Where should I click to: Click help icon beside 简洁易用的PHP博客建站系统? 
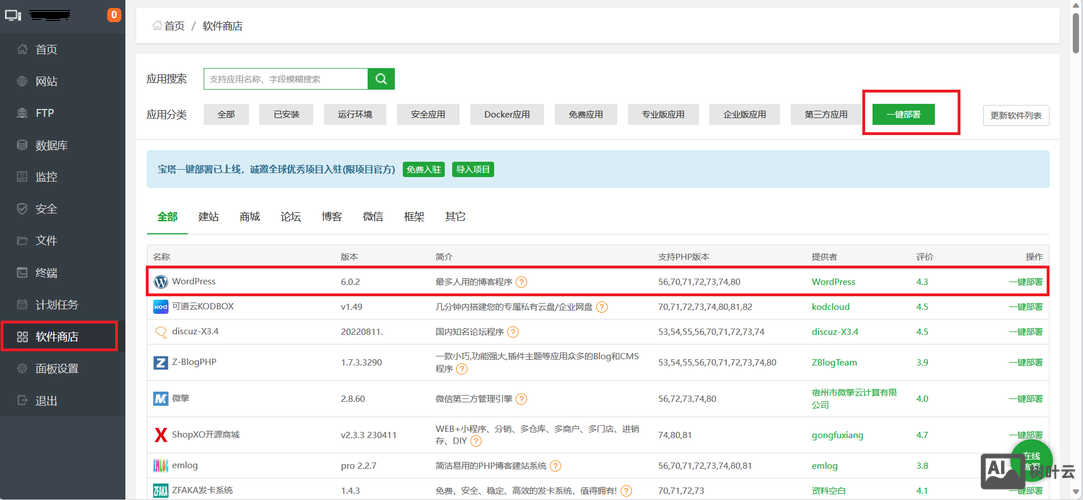point(555,466)
